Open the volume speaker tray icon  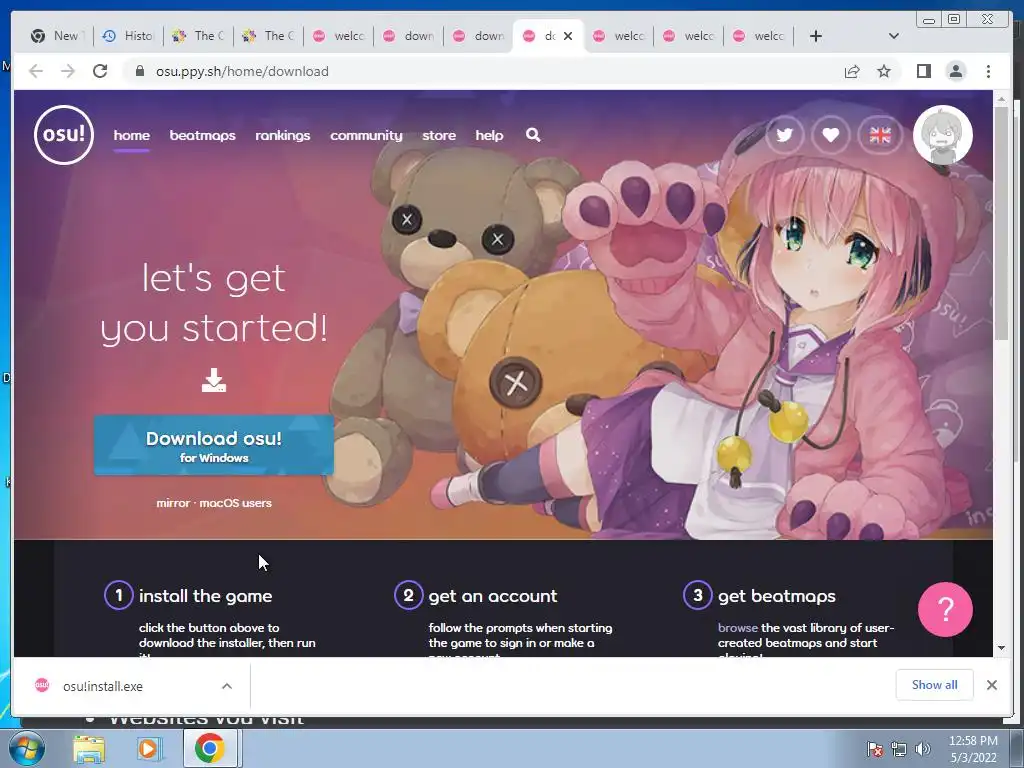922,749
